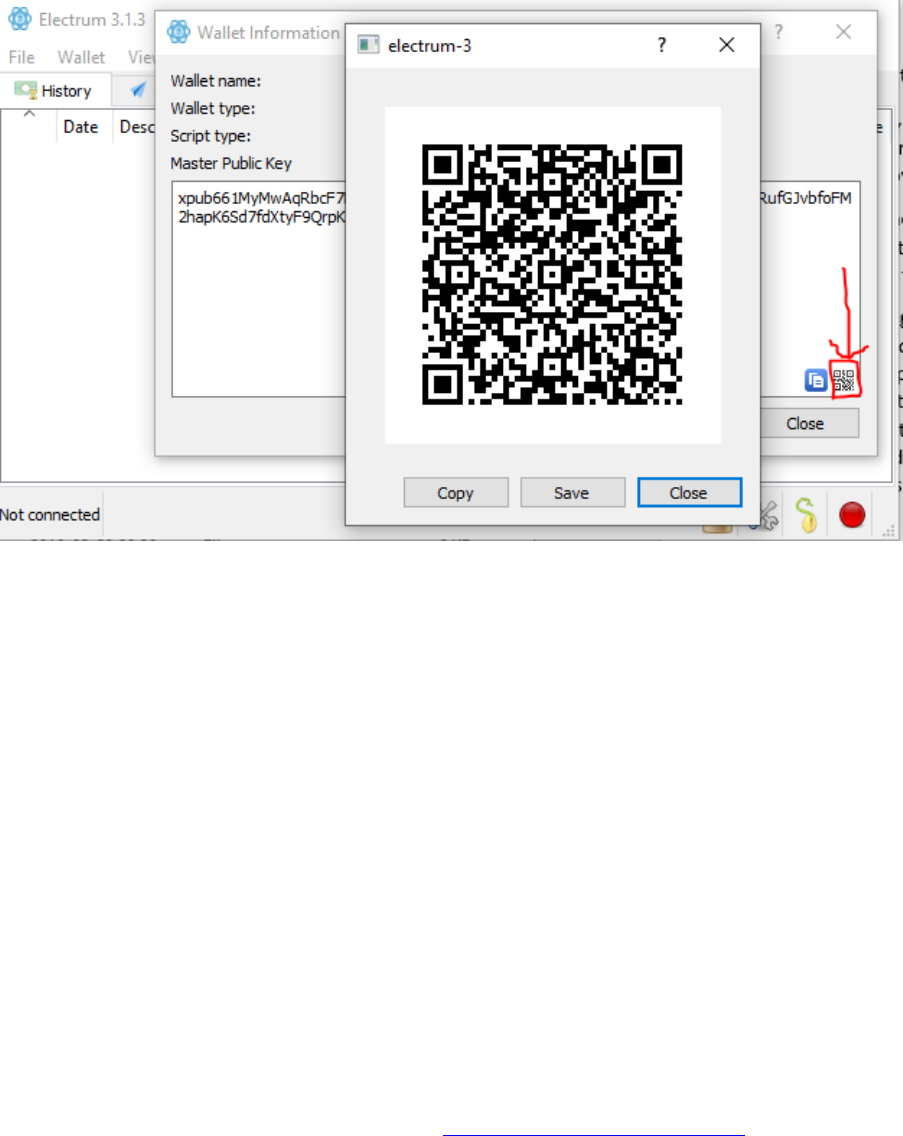The image size is (903, 1136).
Task: Click the QR code image
Action: click(x=552, y=275)
